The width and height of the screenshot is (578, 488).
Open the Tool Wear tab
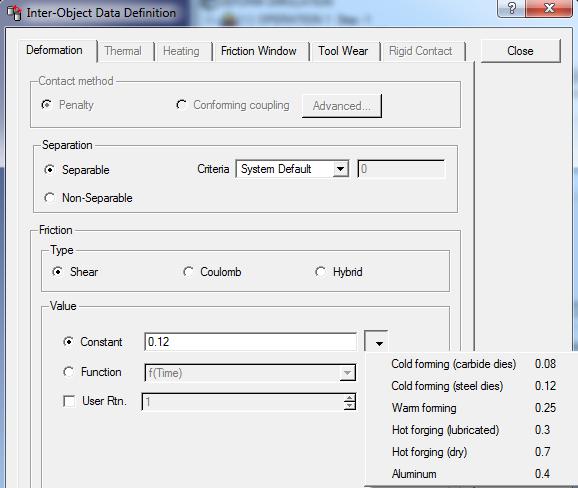[343, 51]
